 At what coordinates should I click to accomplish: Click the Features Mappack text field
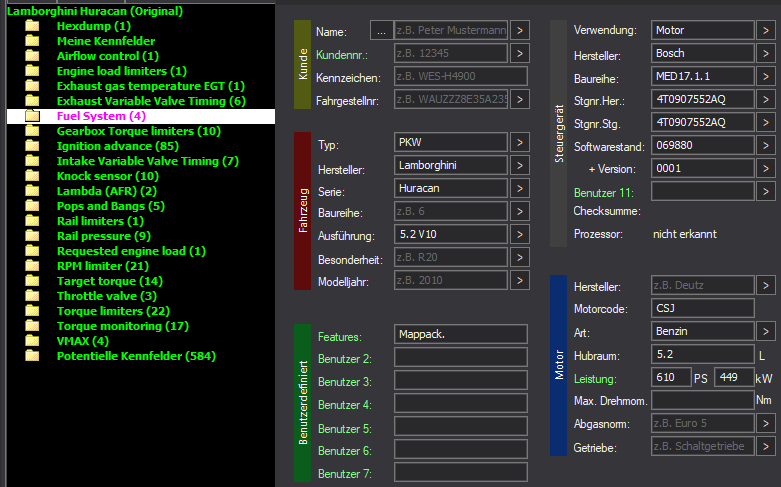[460, 335]
